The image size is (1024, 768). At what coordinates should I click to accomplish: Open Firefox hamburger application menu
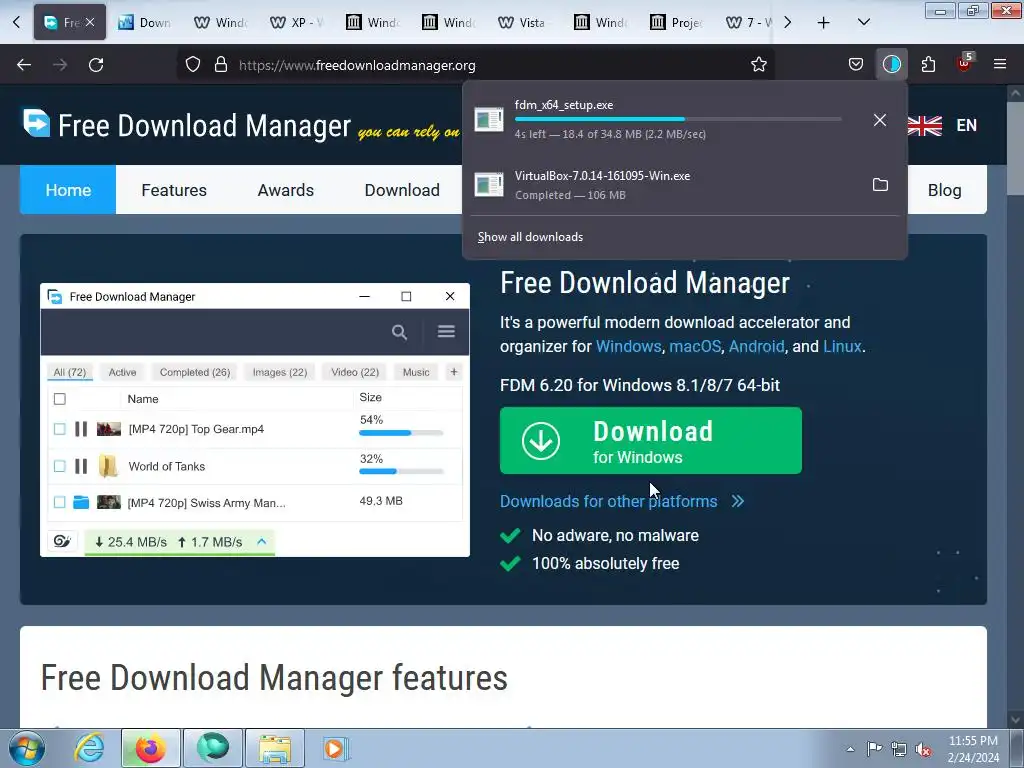(x=1000, y=64)
